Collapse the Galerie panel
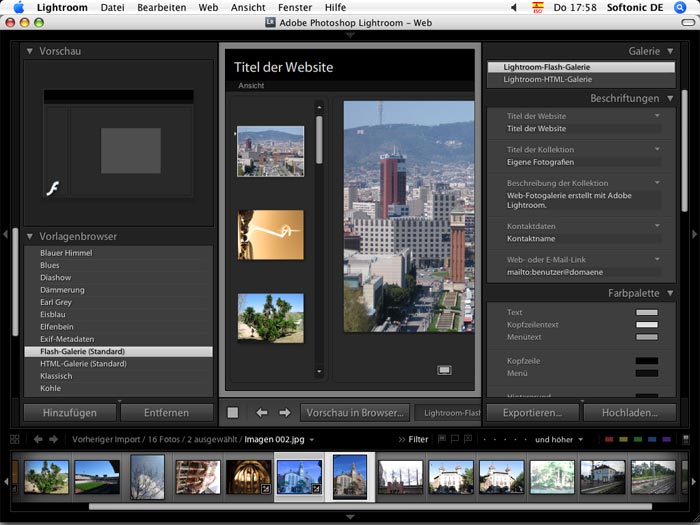This screenshot has width=700, height=525. coord(671,51)
